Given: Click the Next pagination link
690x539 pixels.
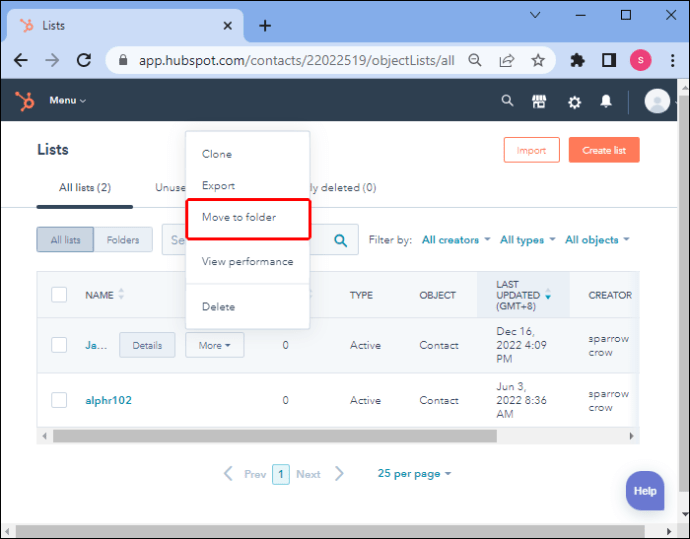Looking at the screenshot, I should pyautogui.click(x=308, y=474).
